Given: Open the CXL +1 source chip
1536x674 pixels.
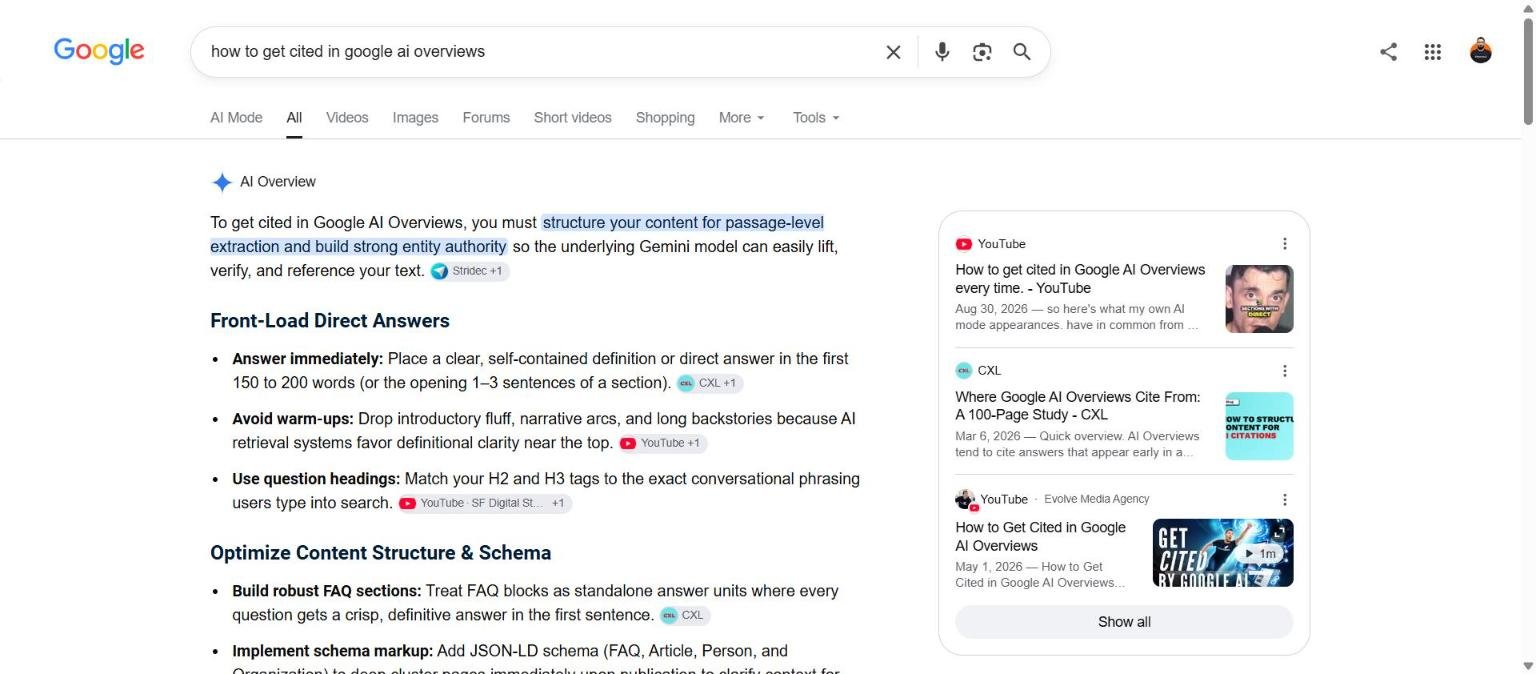Looking at the screenshot, I should tap(709, 383).
